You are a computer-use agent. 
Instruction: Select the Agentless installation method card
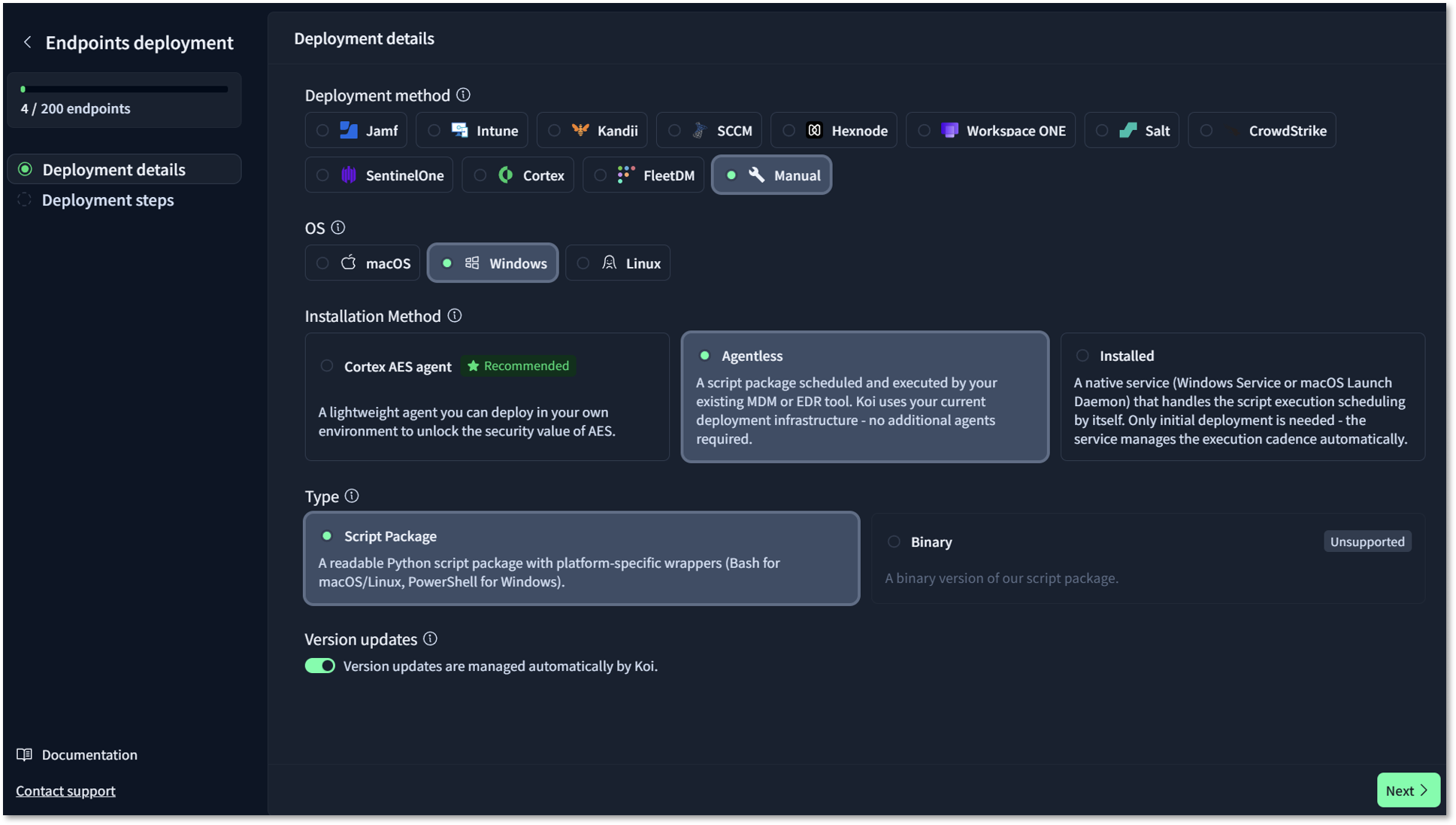[x=864, y=397]
